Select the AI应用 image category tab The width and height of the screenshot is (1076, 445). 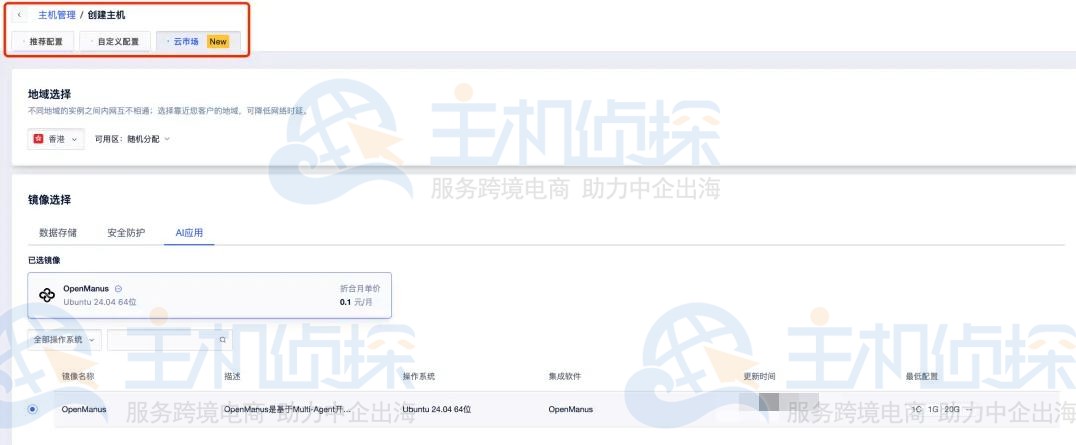(x=189, y=233)
